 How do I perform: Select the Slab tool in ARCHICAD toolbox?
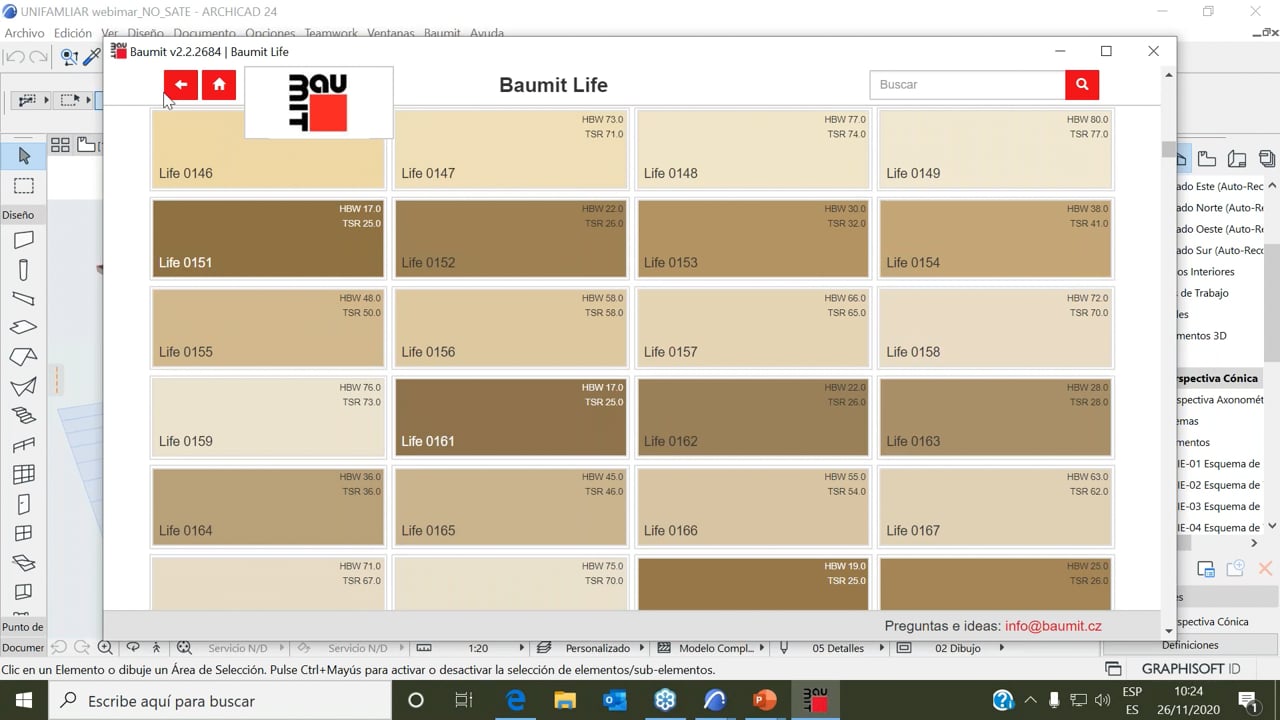24,327
